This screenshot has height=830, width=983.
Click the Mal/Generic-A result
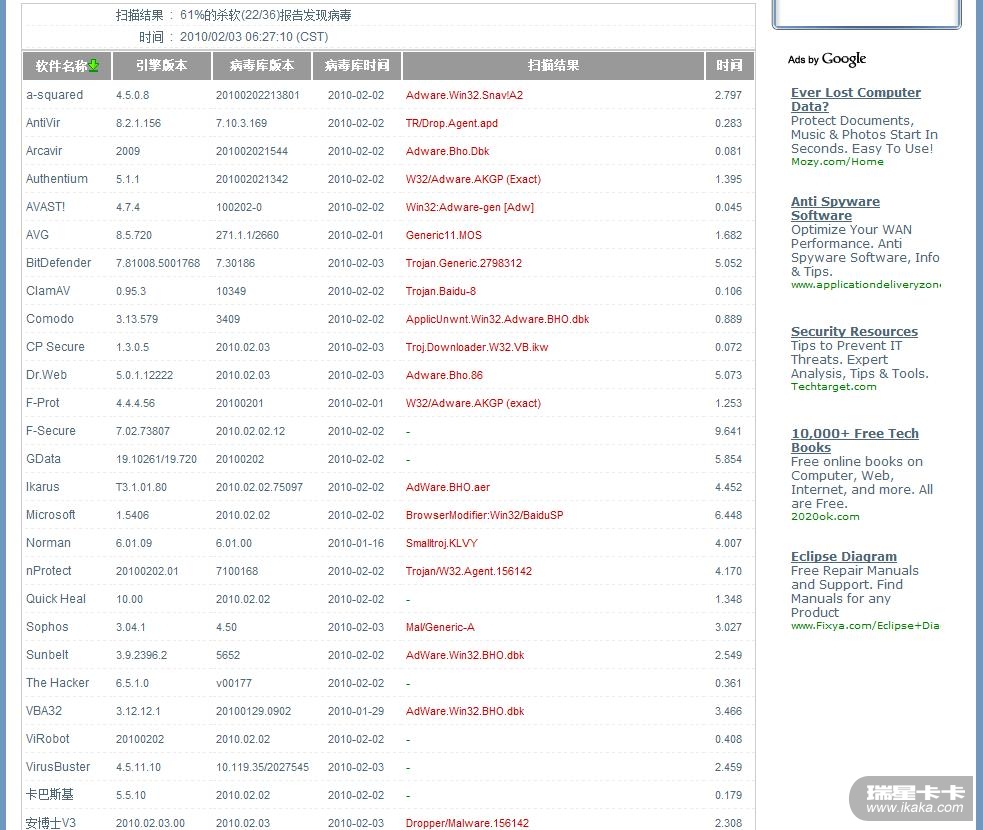(440, 628)
